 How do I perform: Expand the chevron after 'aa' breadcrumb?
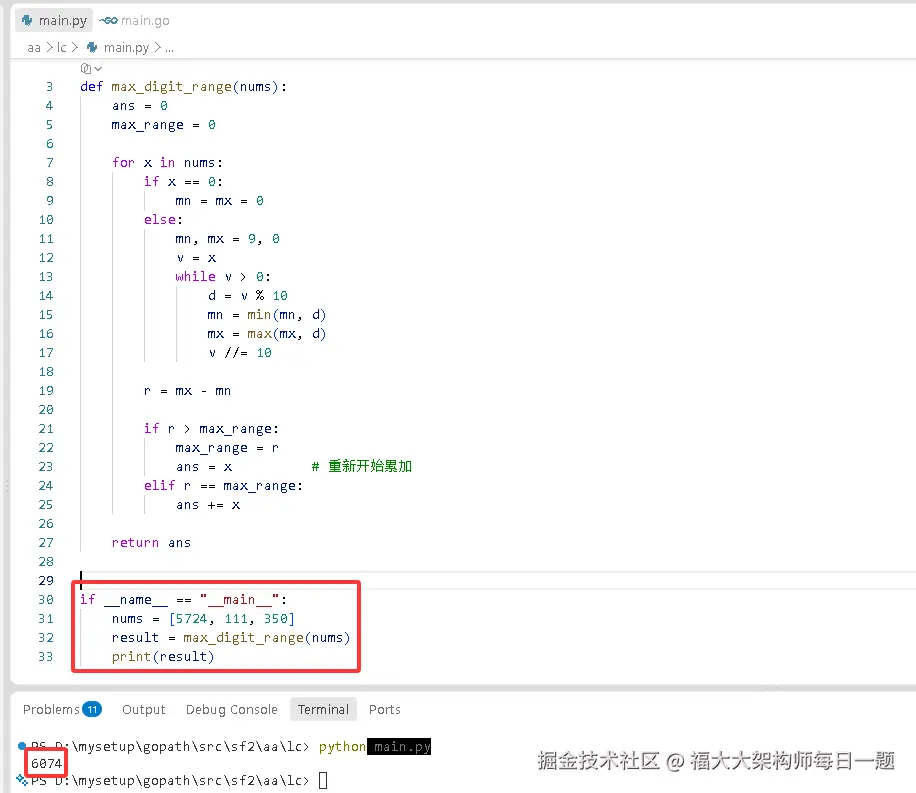tap(49, 47)
